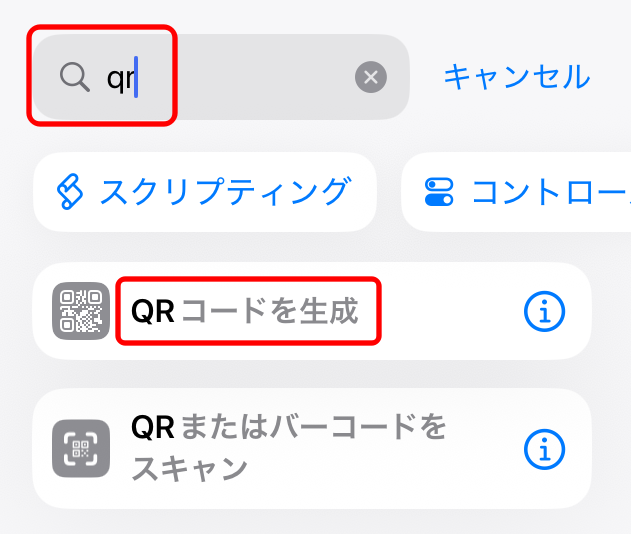631x534 pixels.
Task: Tap the QR code generator icon
Action: pos(81,311)
